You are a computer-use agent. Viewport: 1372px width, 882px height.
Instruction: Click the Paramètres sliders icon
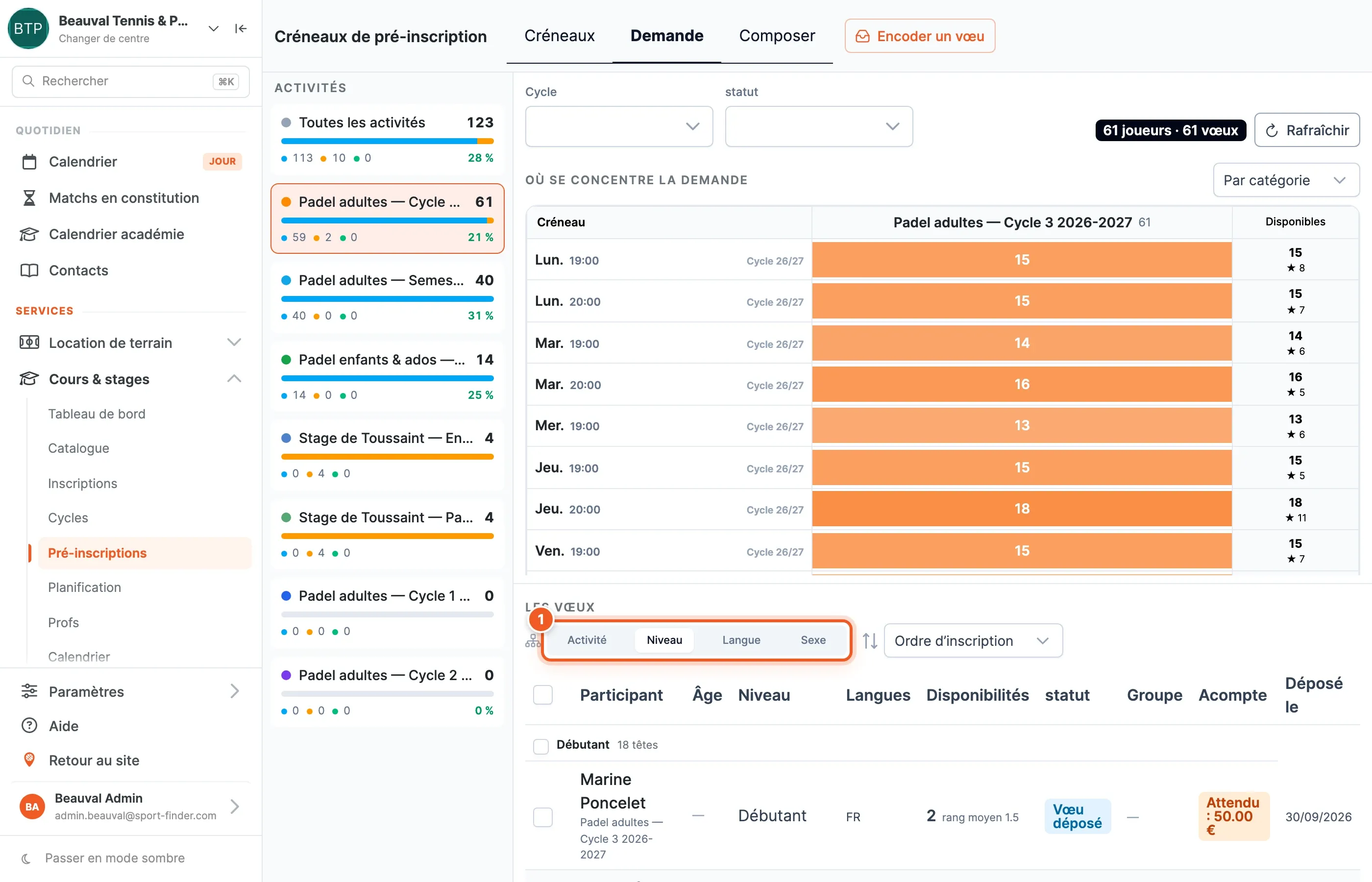point(29,691)
